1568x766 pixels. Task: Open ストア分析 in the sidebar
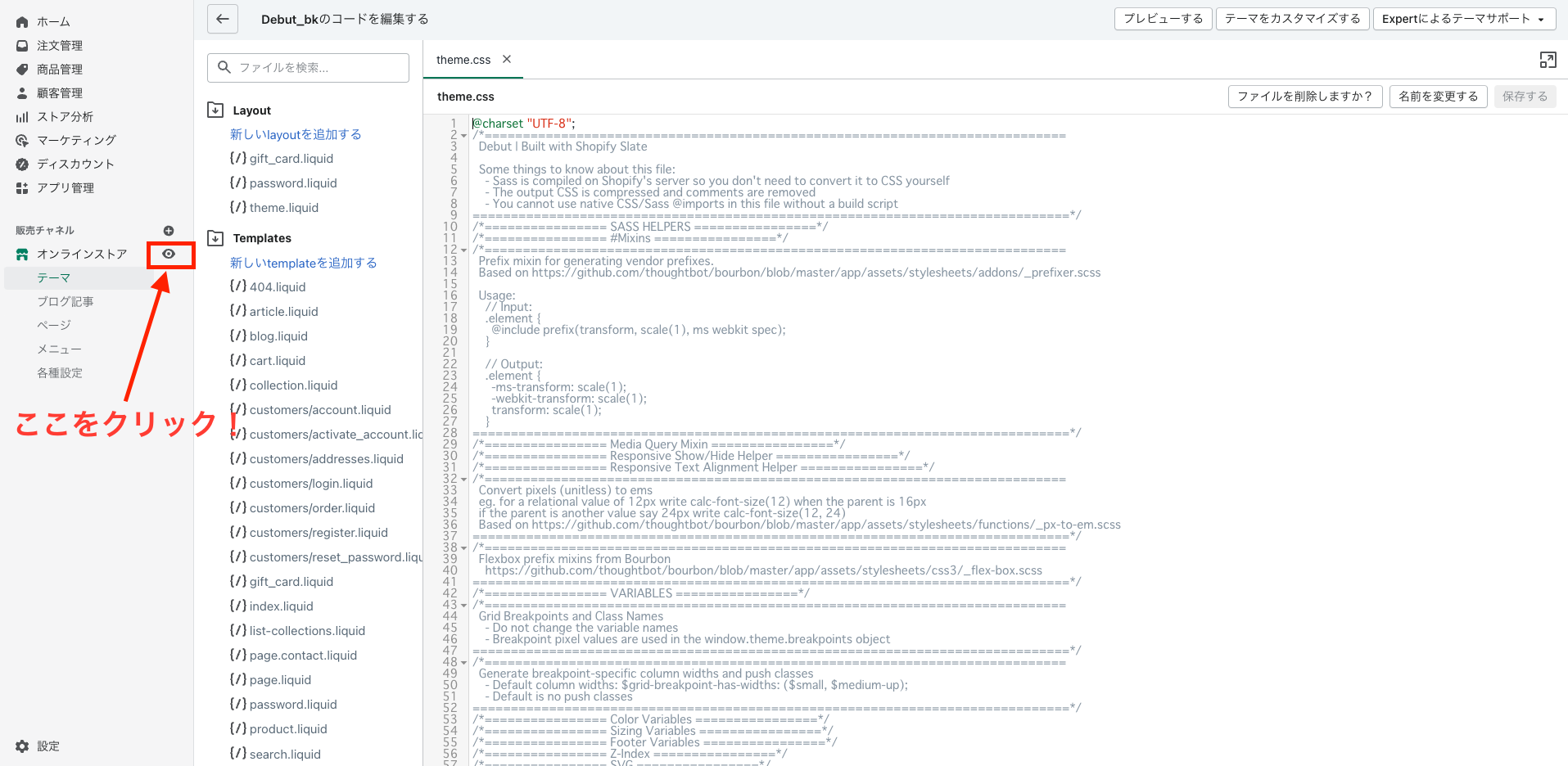pos(65,117)
